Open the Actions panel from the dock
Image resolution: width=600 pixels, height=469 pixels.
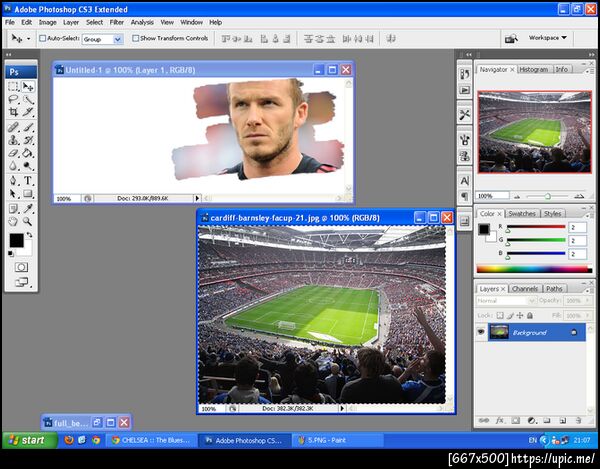click(x=465, y=90)
